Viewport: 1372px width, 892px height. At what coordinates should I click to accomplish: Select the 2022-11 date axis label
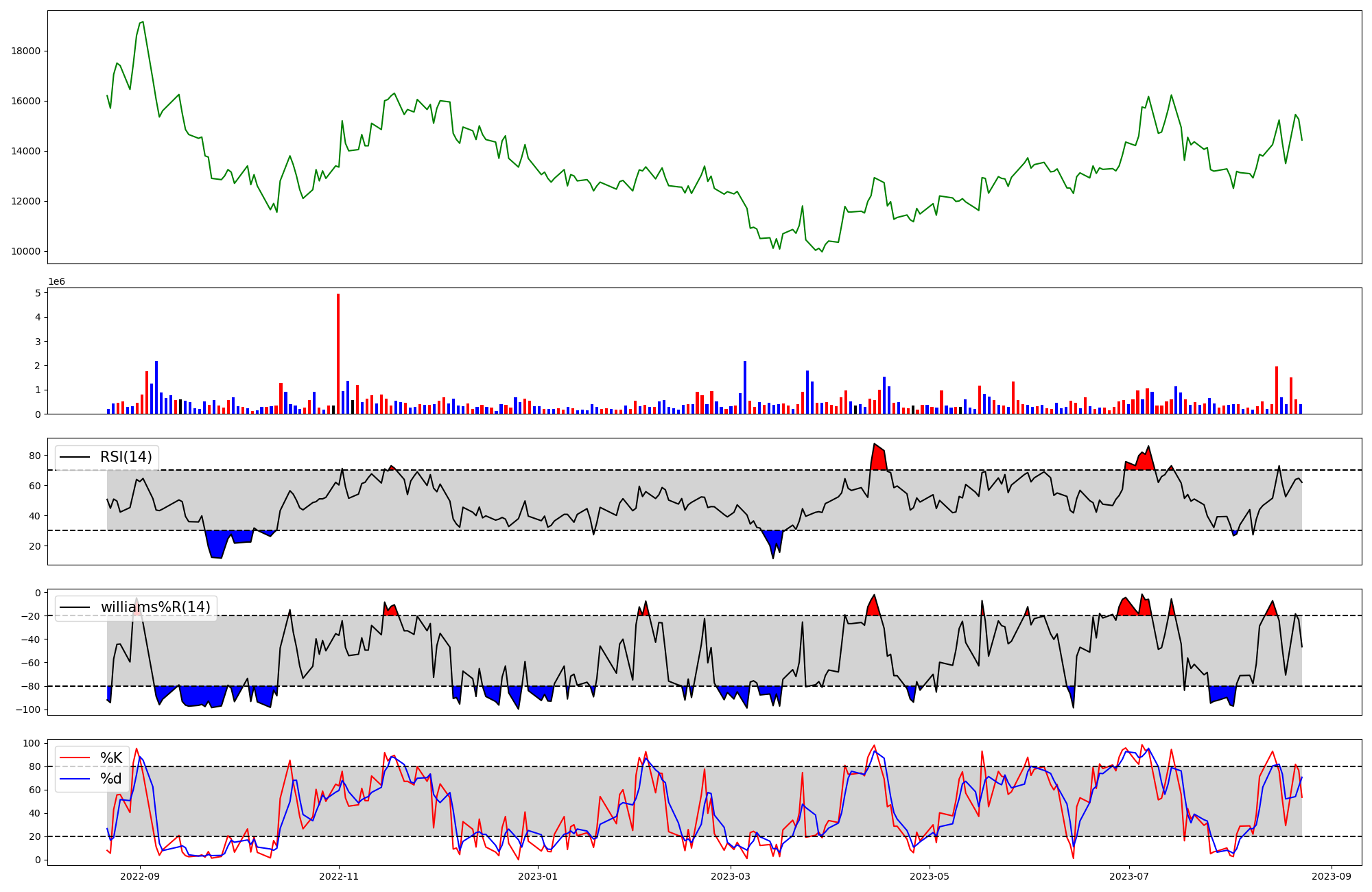(339, 876)
